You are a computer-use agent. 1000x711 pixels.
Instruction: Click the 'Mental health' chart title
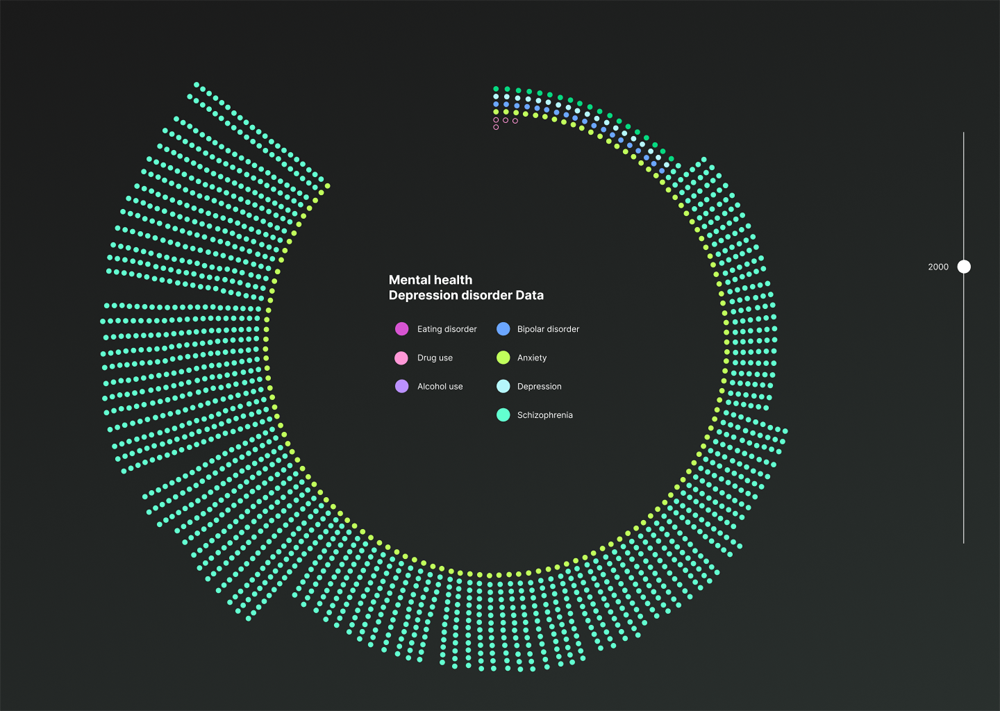point(430,280)
